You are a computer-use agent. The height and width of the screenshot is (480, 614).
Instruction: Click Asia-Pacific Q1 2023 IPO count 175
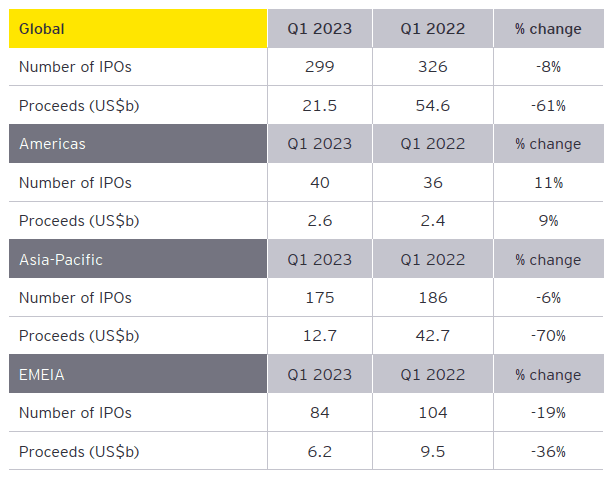click(320, 298)
